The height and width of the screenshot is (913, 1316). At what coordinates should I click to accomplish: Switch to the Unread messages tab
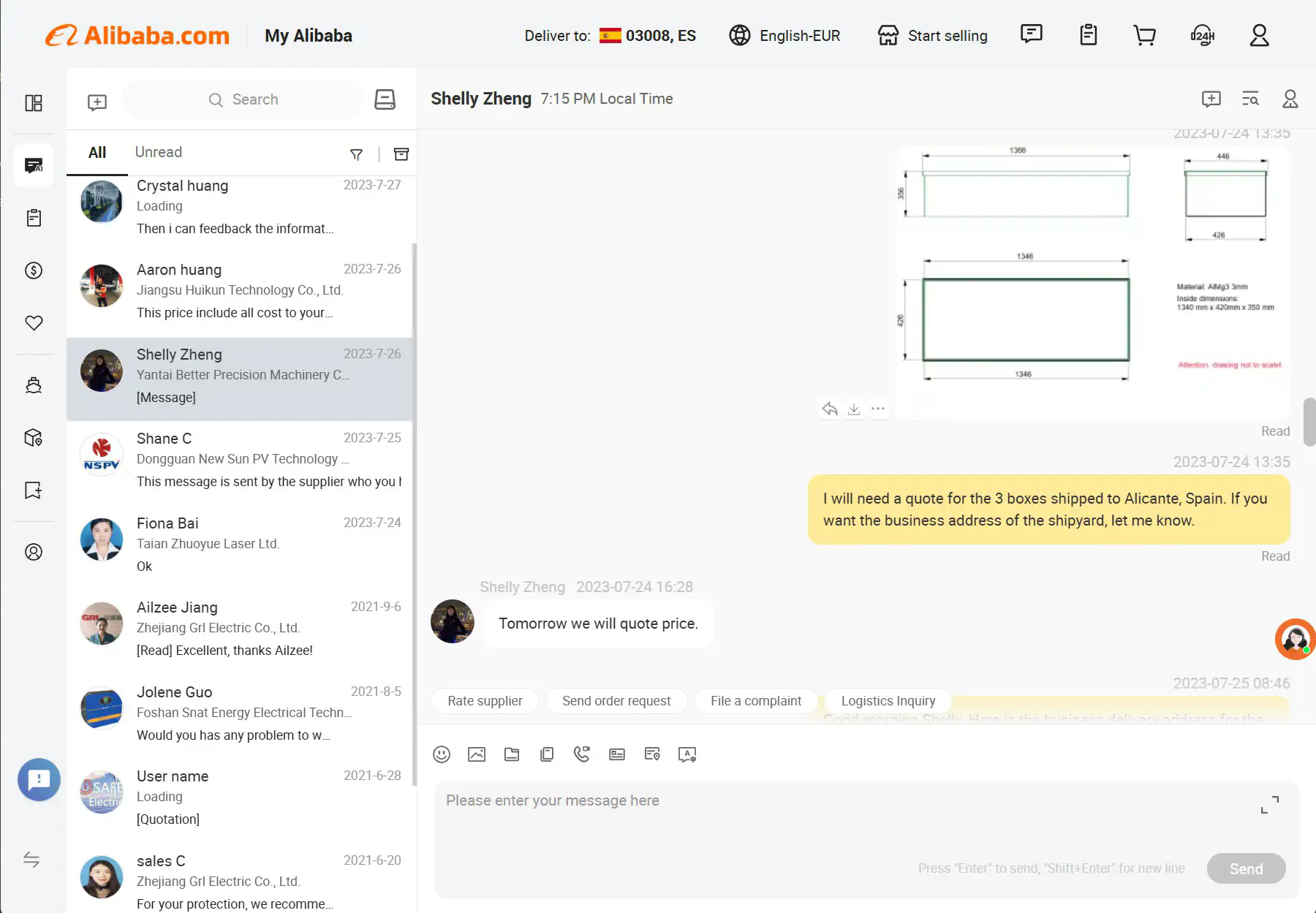tap(158, 152)
